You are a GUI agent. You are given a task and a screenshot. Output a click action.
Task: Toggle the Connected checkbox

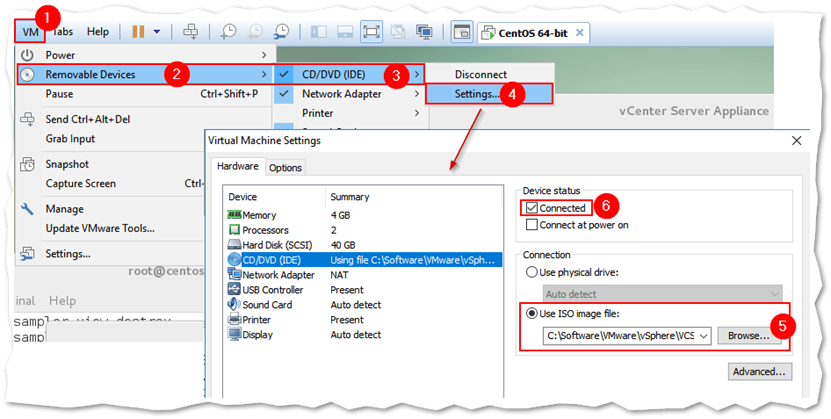[532, 208]
